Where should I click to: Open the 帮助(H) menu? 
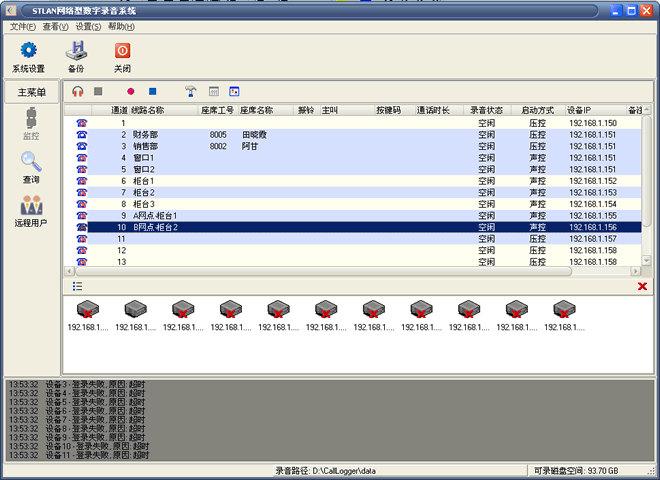(x=121, y=26)
